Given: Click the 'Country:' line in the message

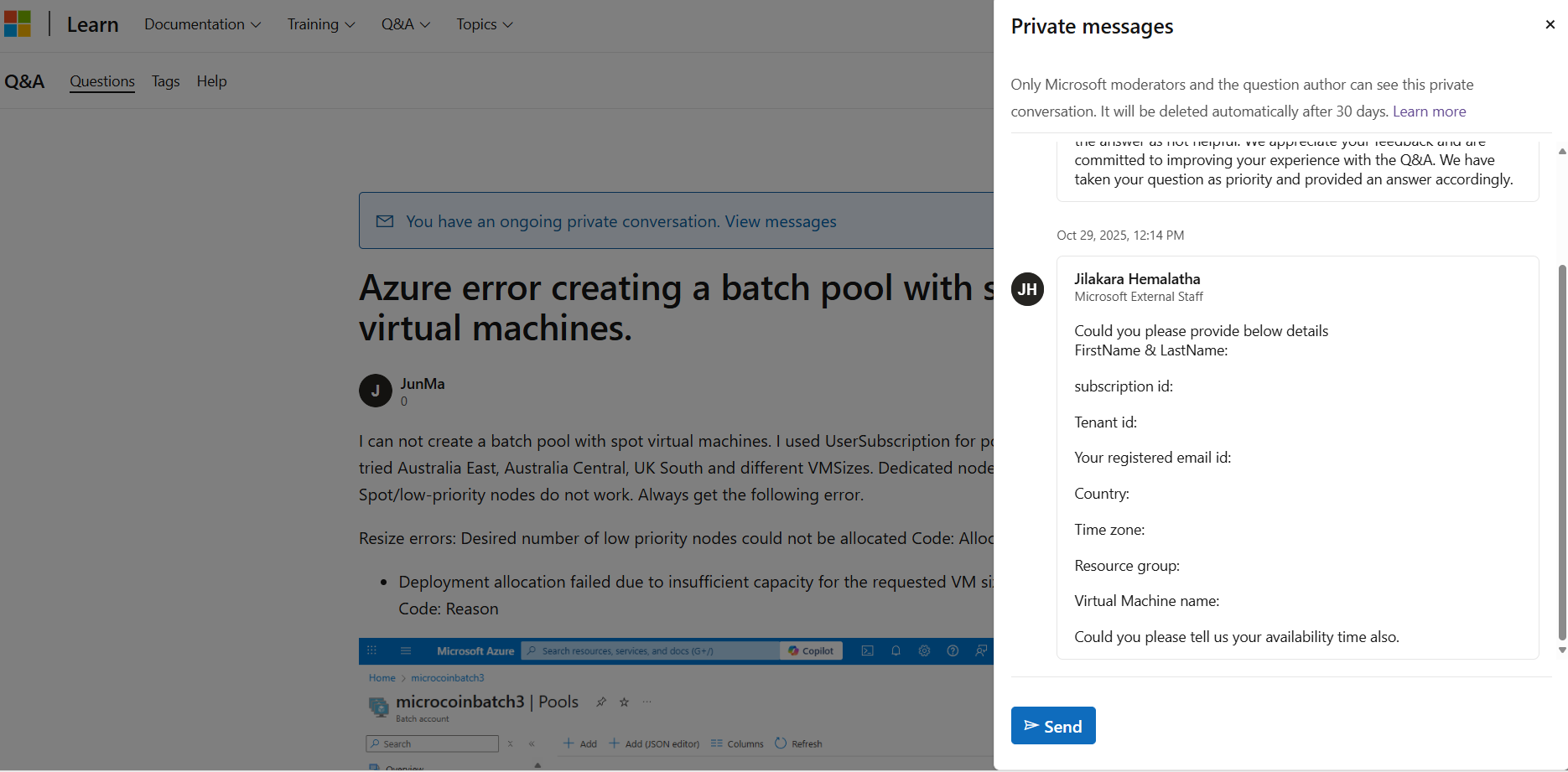Looking at the screenshot, I should pos(1102,494).
